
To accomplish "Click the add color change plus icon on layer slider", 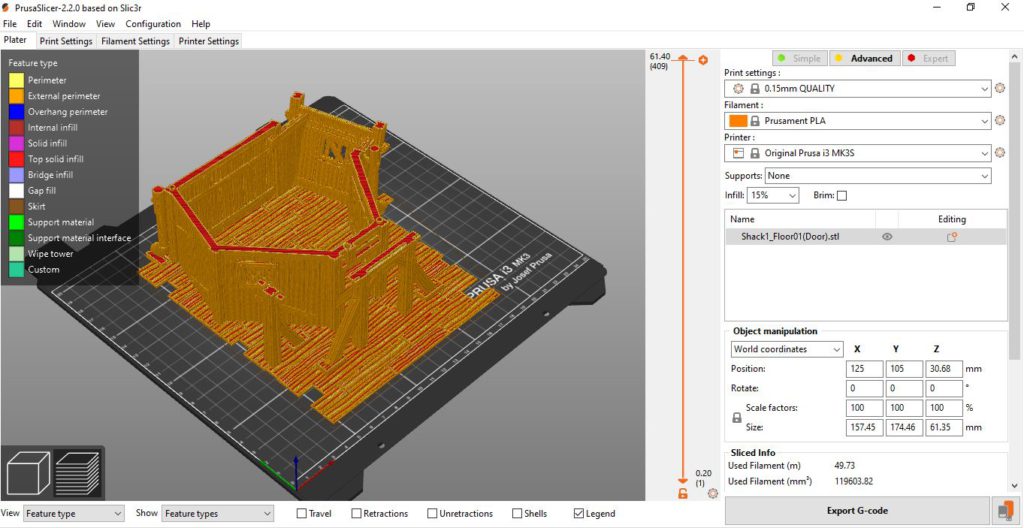I will click(703, 60).
